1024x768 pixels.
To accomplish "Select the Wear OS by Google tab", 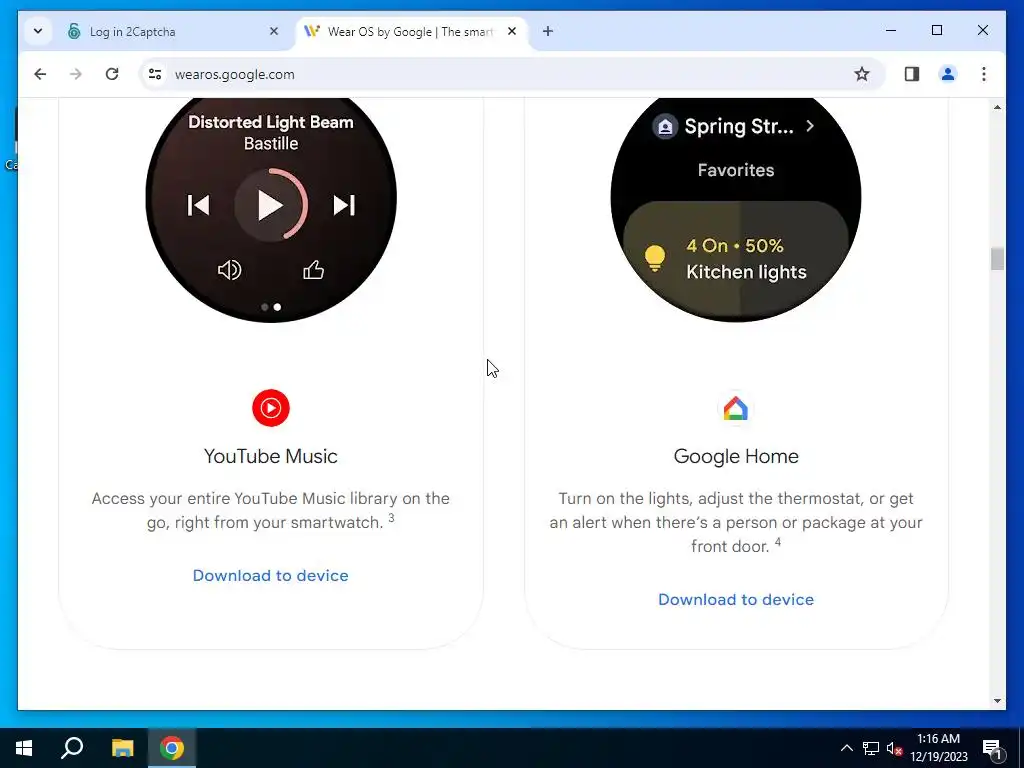I will (411, 31).
